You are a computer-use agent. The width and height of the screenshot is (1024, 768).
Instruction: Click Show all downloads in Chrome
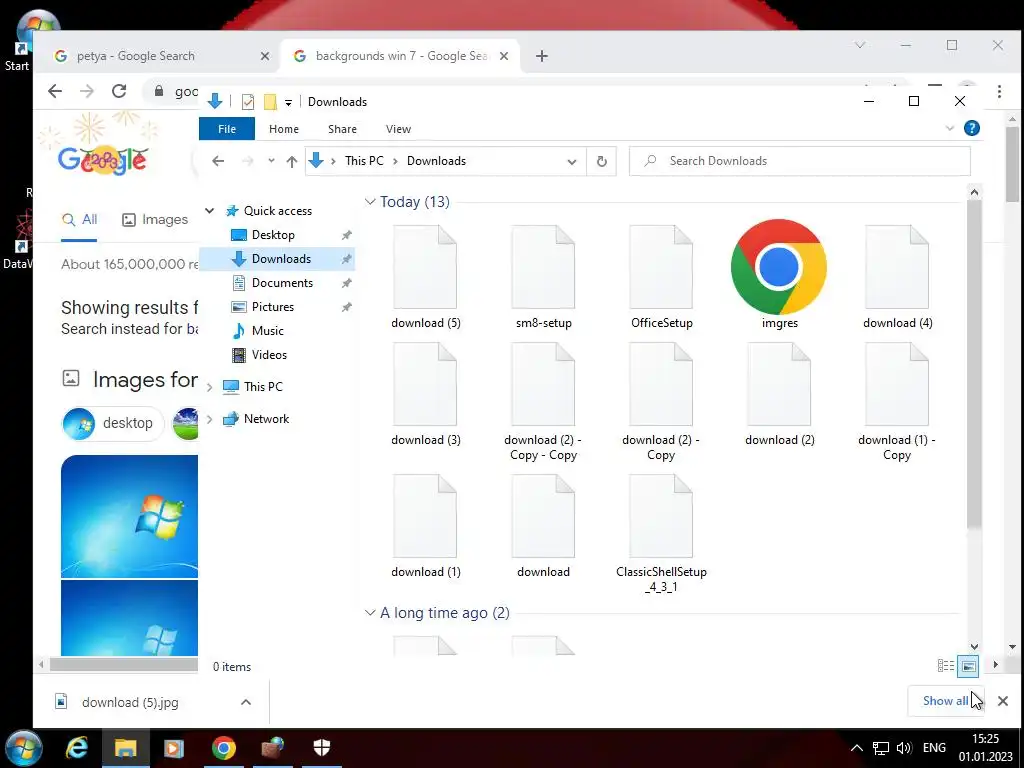[x=946, y=701]
